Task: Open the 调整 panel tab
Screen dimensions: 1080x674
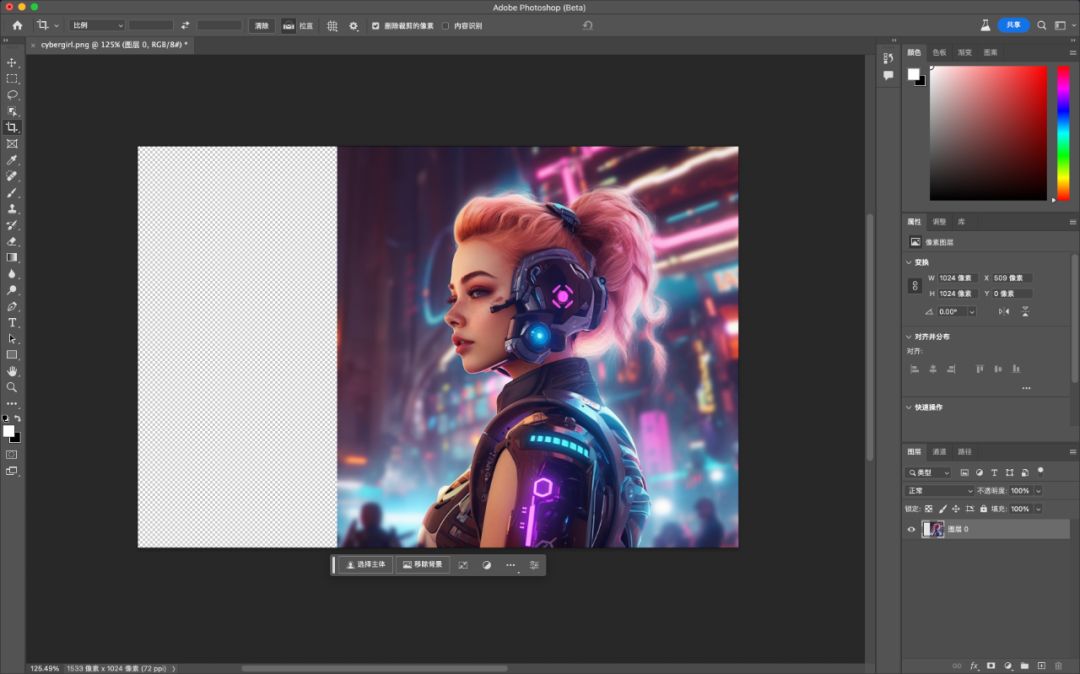Action: [x=939, y=221]
